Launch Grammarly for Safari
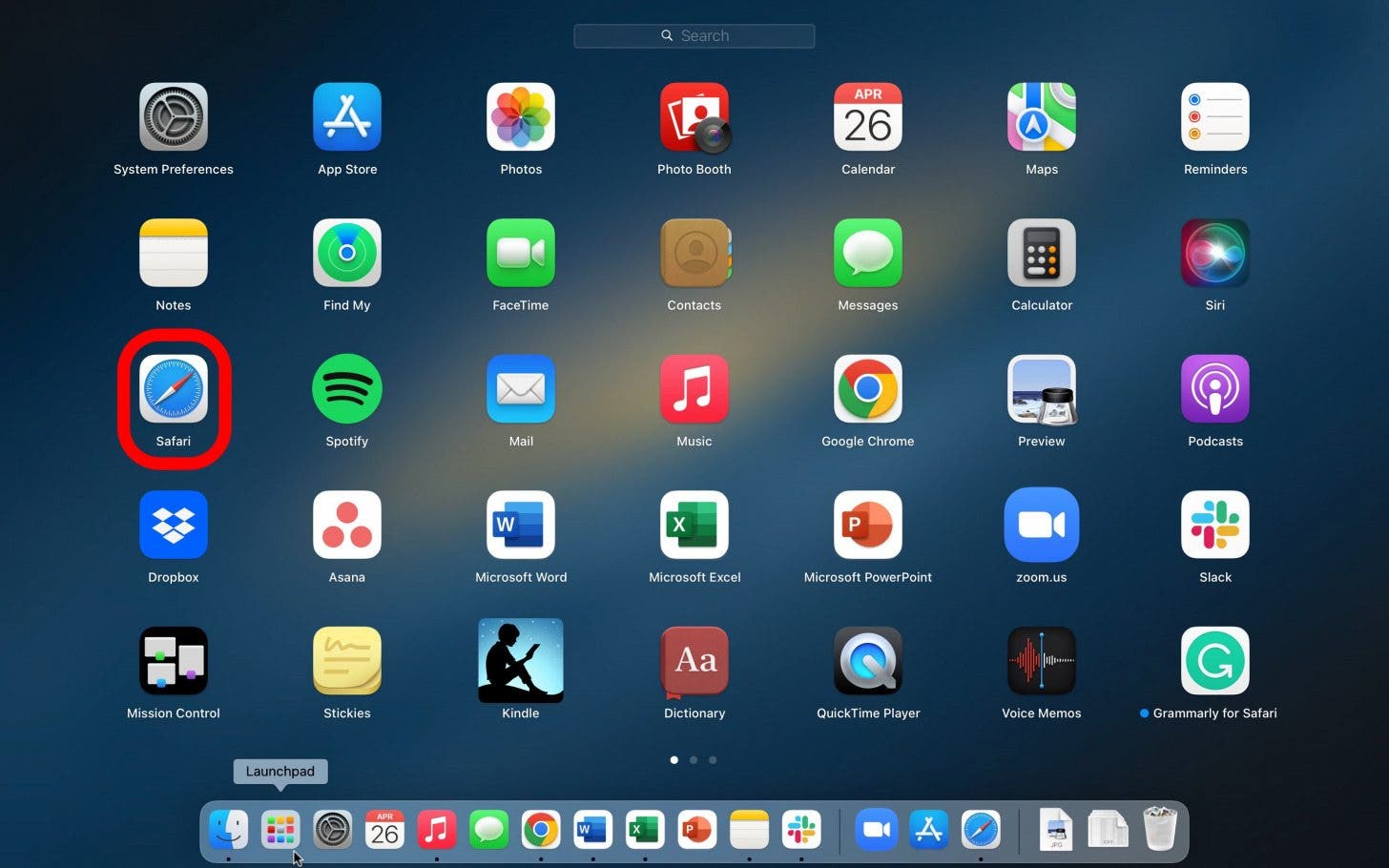 tap(1215, 661)
